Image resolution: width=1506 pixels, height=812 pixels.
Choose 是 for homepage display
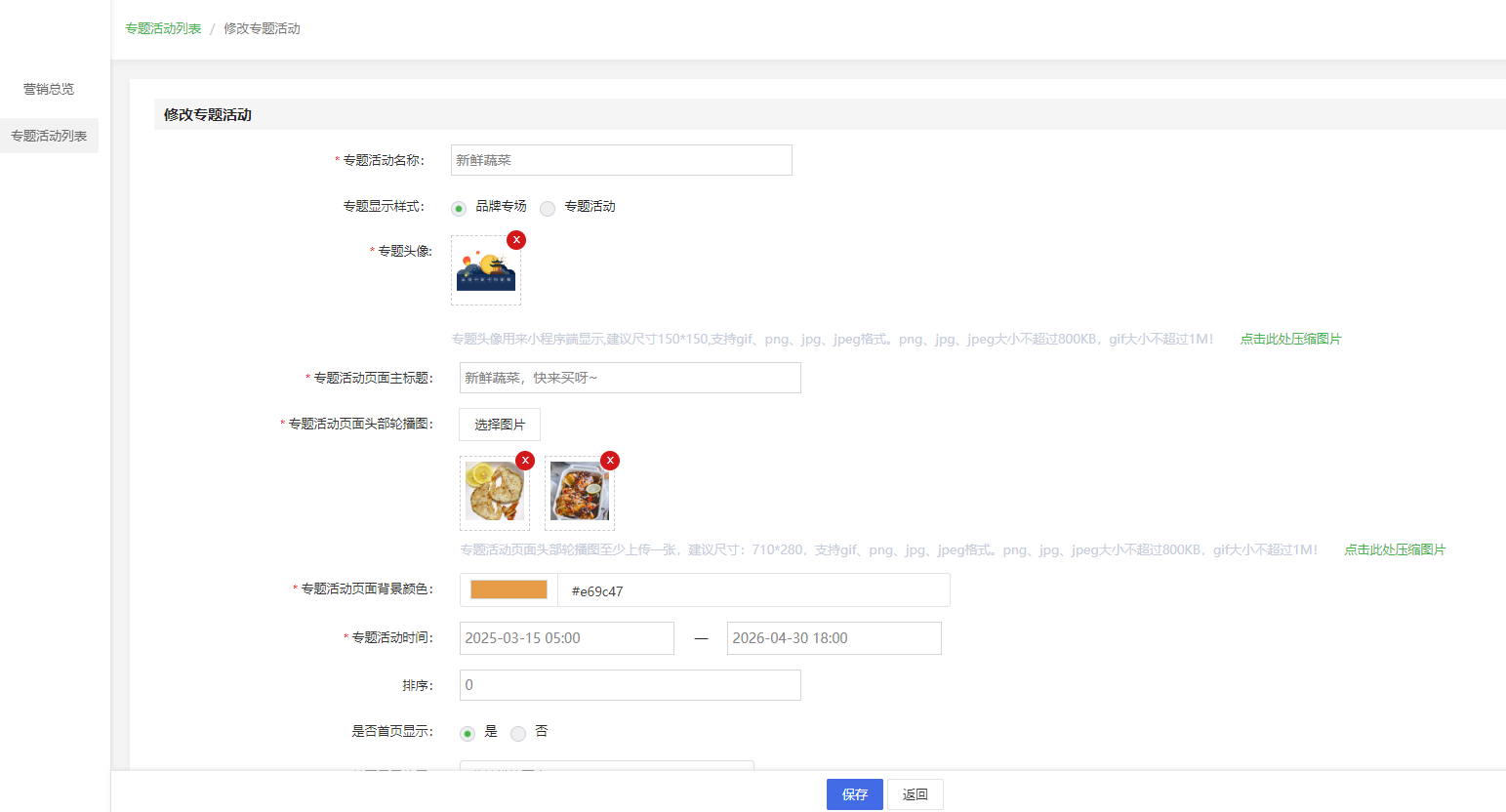pyautogui.click(x=468, y=733)
